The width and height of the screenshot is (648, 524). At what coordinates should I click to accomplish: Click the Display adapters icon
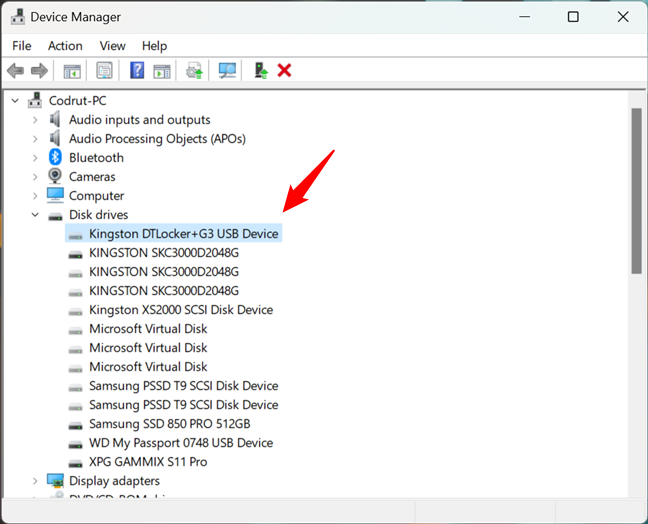pyautogui.click(x=55, y=481)
